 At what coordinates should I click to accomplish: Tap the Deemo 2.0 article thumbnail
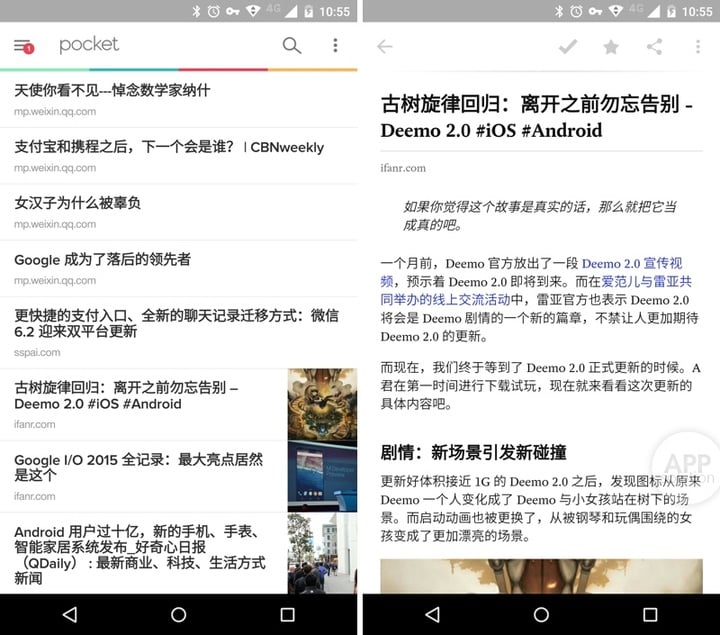[322, 405]
